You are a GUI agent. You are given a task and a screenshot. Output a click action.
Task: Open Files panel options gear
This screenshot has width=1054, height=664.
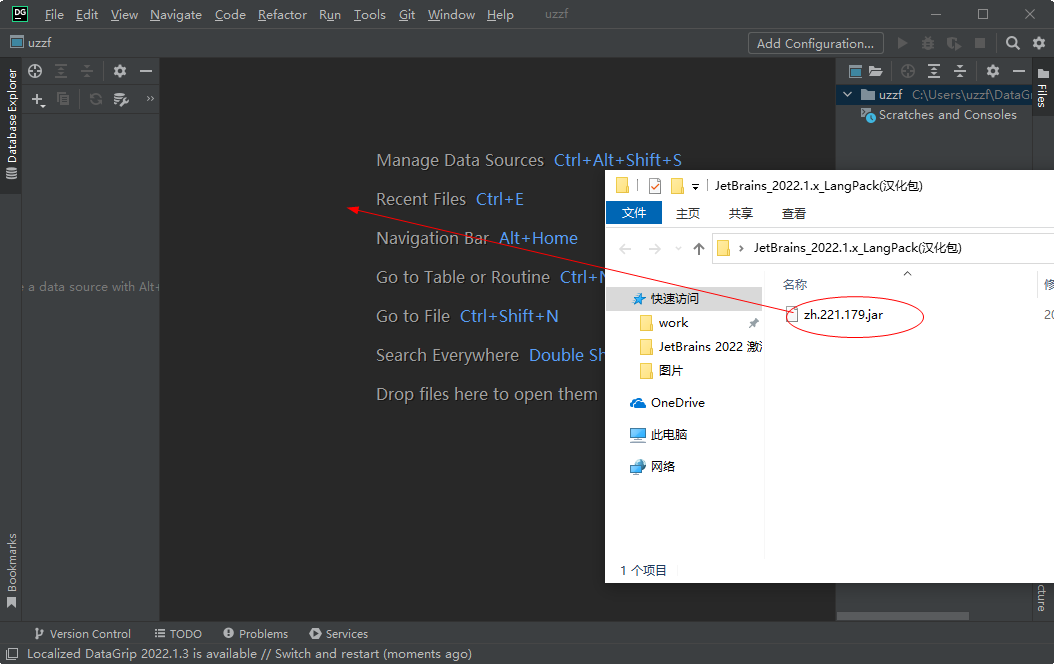coord(993,71)
